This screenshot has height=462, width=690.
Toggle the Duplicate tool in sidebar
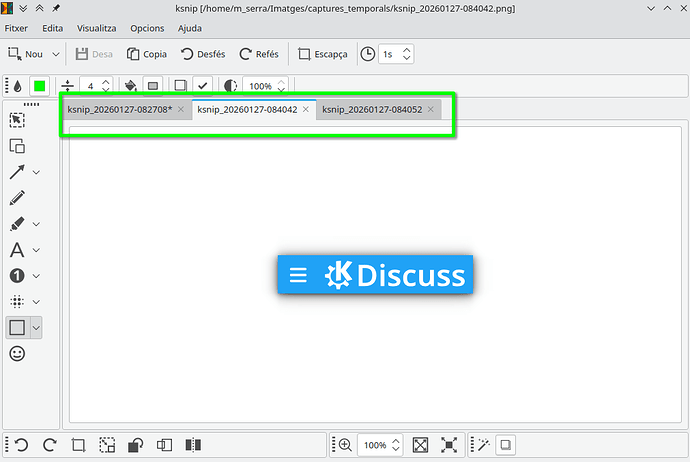[x=17, y=146]
